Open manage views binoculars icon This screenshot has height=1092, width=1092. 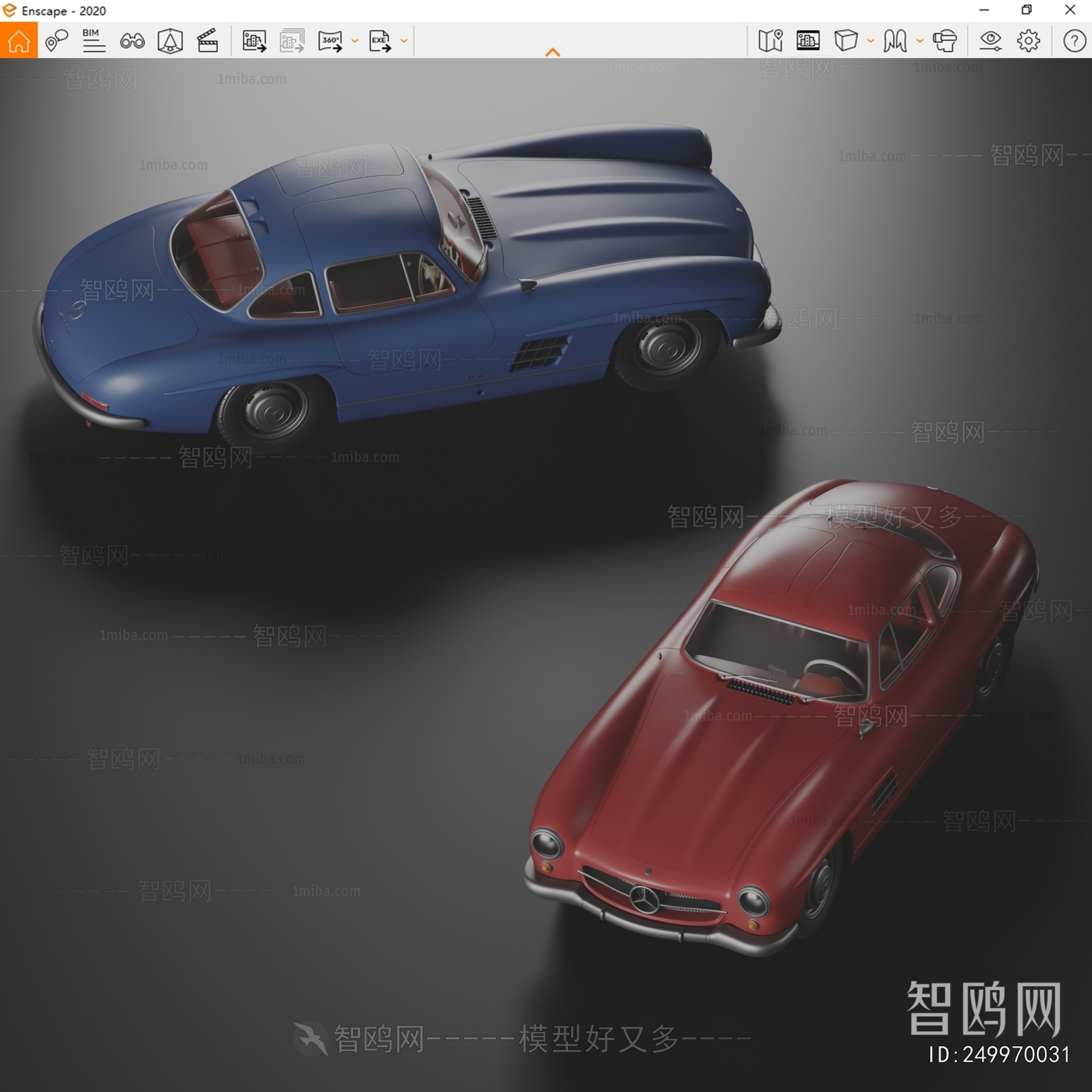click(132, 41)
